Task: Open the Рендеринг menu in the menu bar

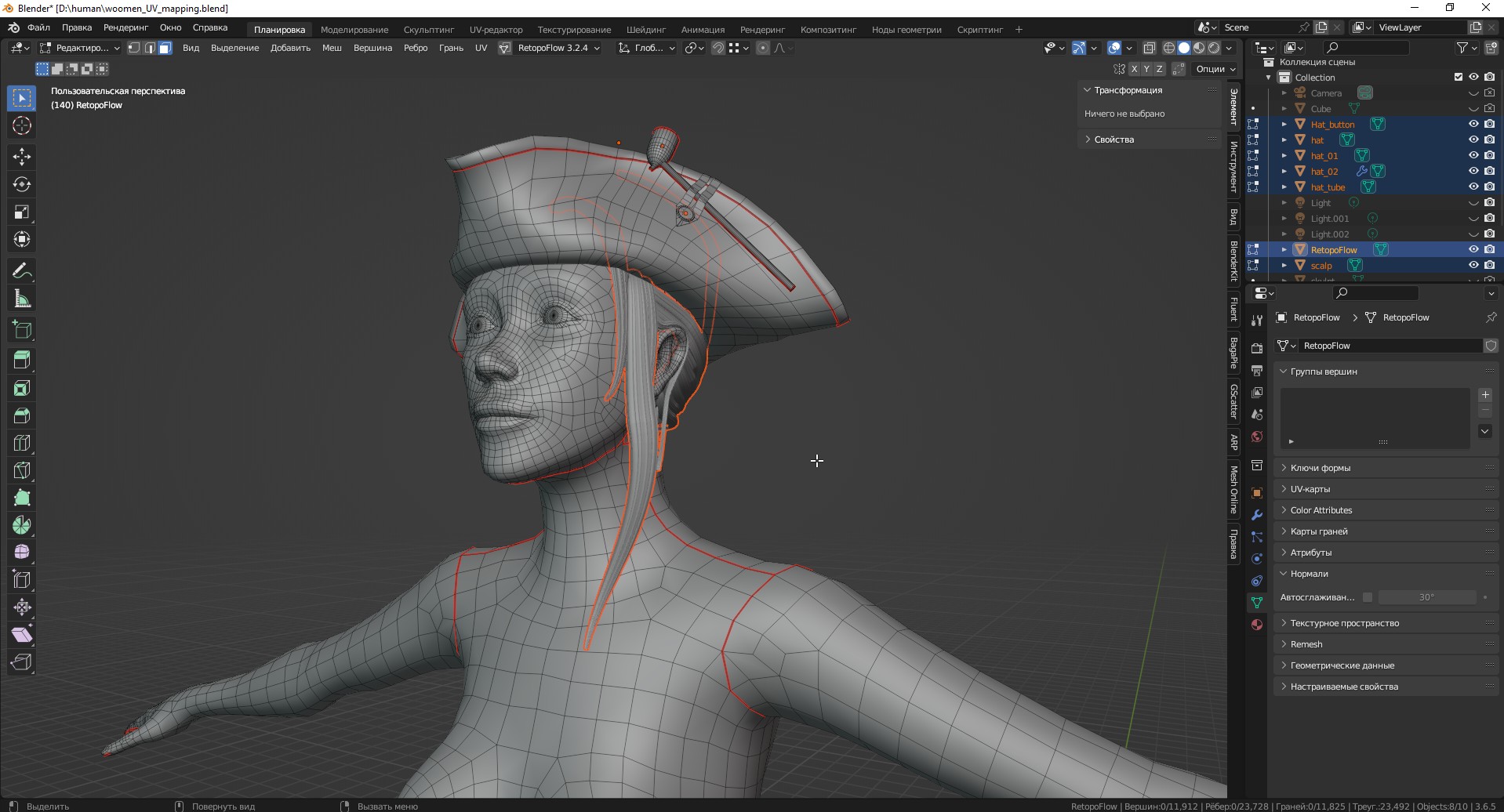Action: point(125,27)
